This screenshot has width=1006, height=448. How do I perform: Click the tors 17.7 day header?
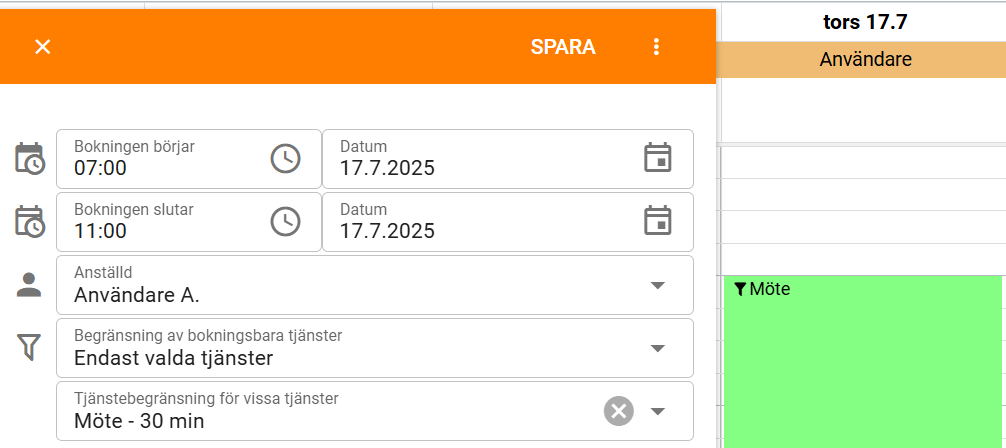[865, 22]
